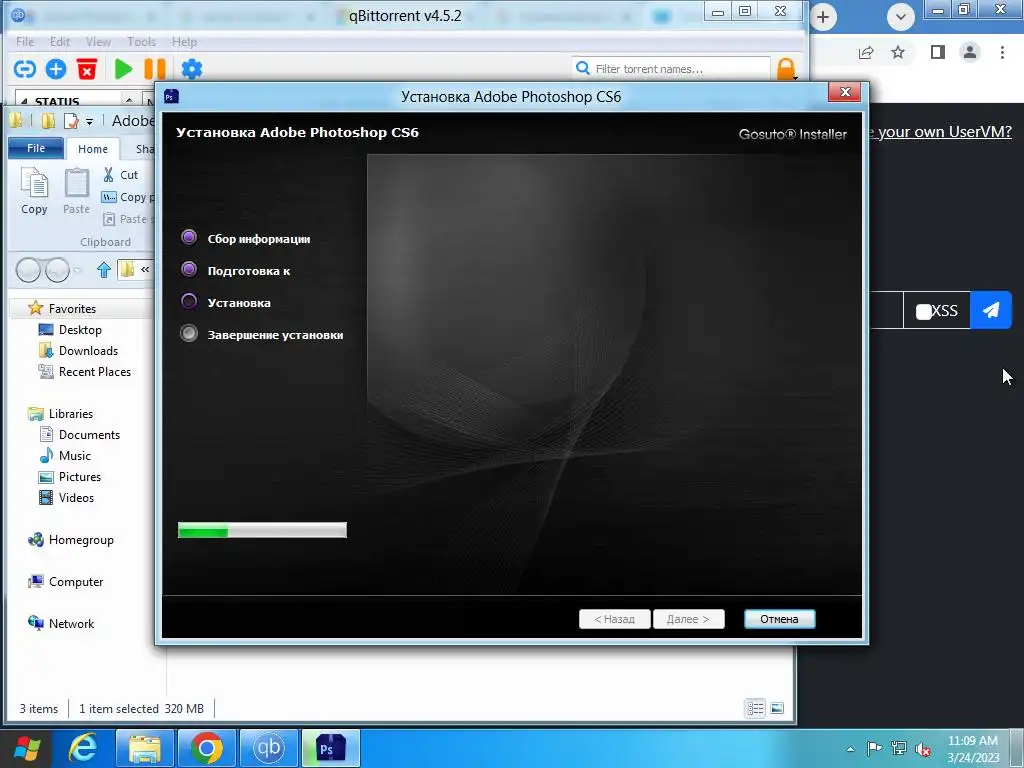Collapse the STATUS filter section in qBittorrent
The width and height of the screenshot is (1024, 768).
pyautogui.click(x=24, y=101)
